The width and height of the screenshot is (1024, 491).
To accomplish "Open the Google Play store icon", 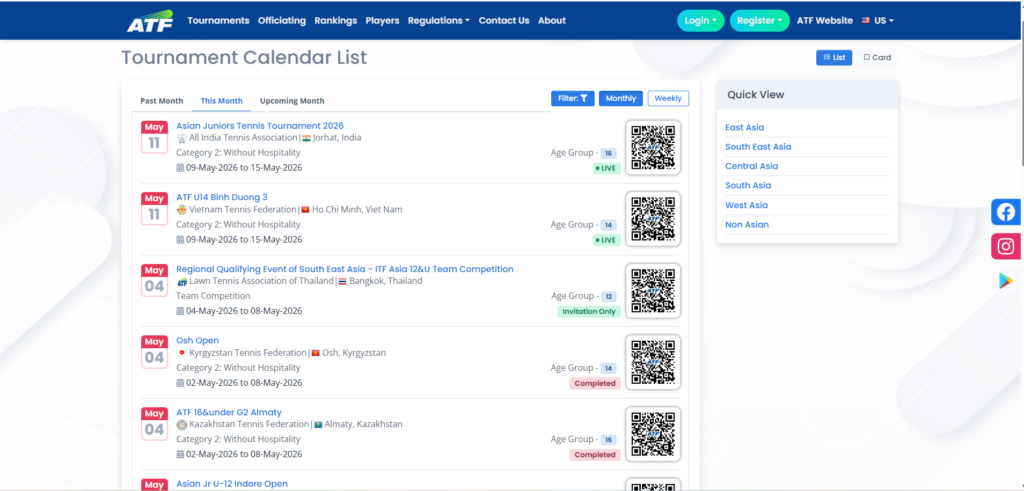I will pos(1006,281).
